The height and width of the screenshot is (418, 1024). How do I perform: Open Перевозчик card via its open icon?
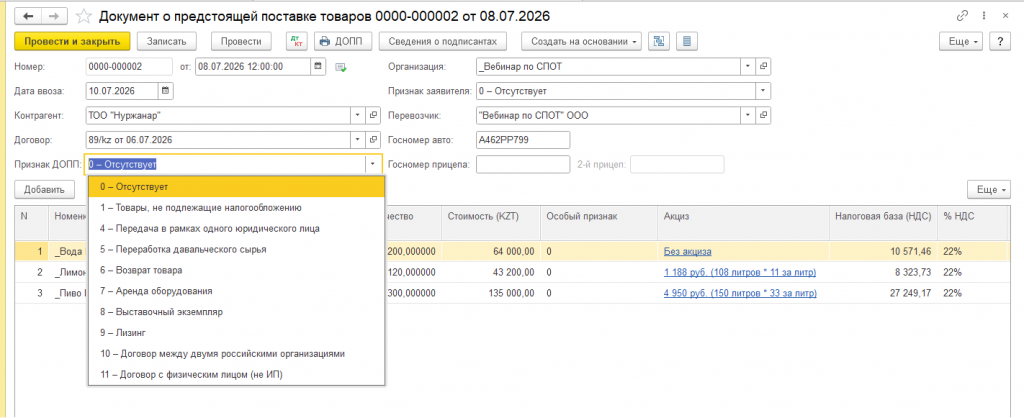763,116
